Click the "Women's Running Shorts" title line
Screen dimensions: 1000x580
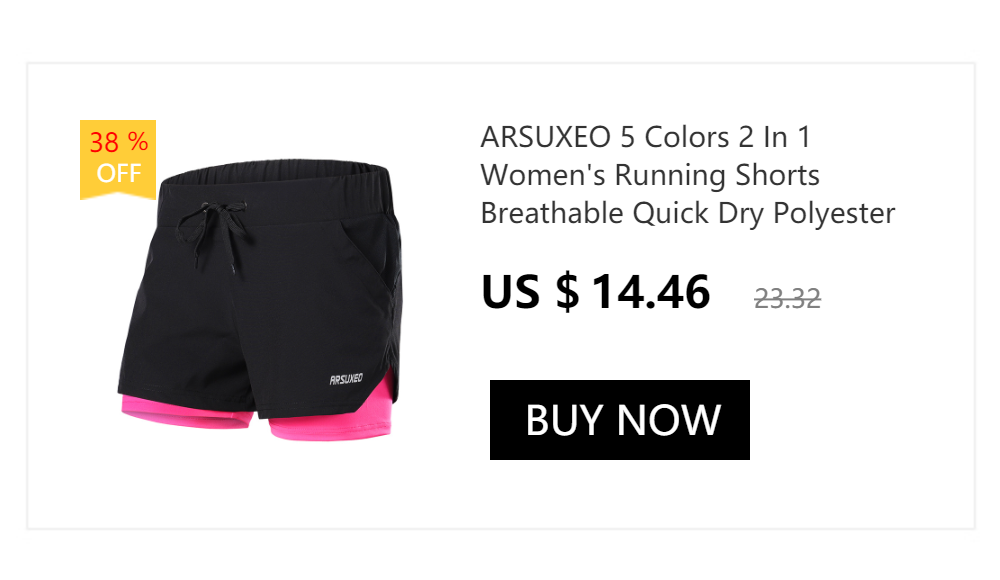(x=650, y=175)
